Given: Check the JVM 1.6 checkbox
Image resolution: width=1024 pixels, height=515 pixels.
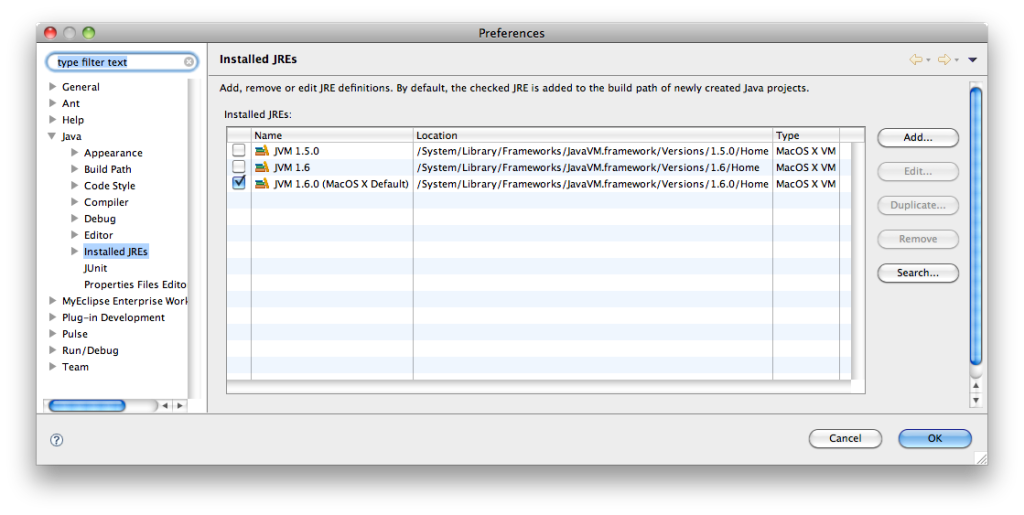Looking at the screenshot, I should 239,166.
